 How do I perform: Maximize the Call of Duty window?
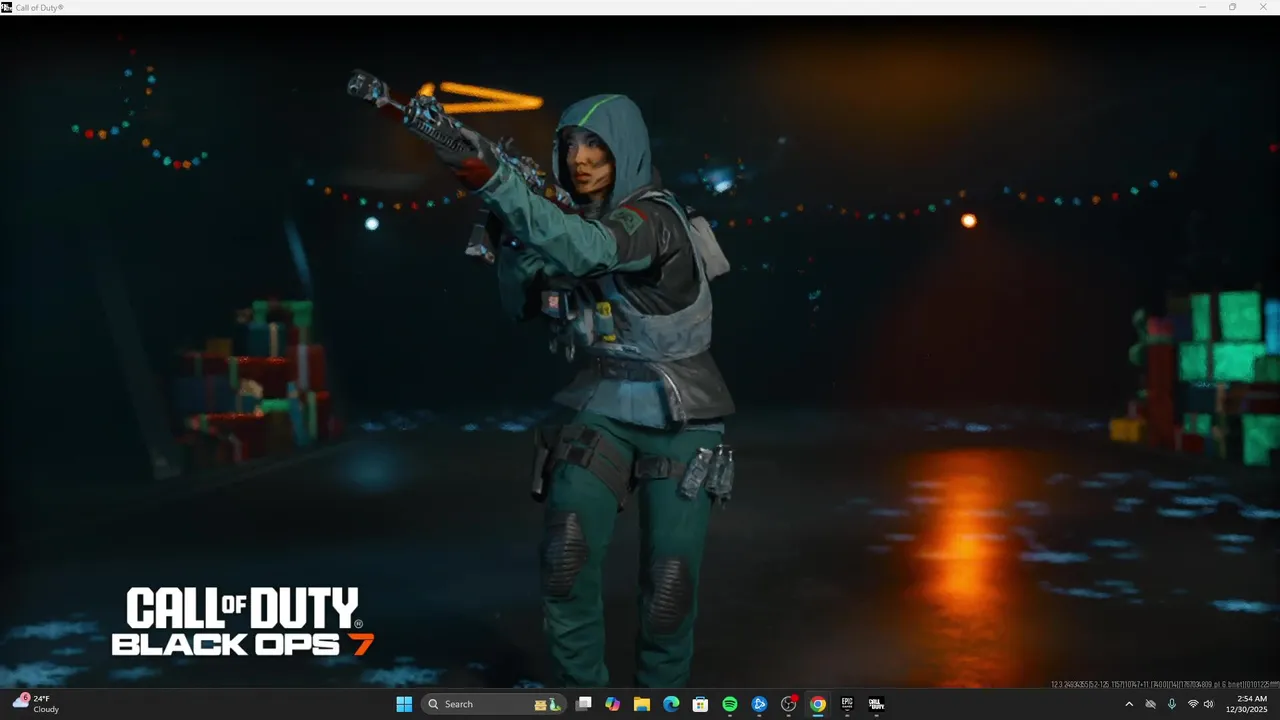[1232, 7]
